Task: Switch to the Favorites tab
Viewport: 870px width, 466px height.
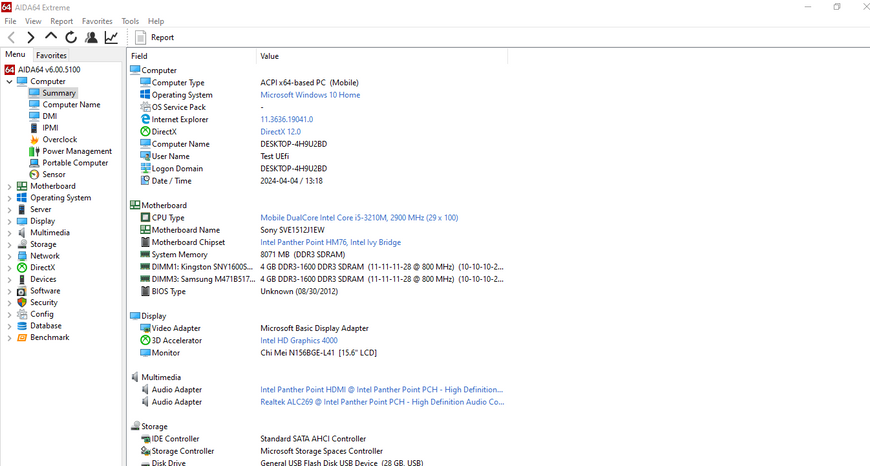Action: click(x=51, y=55)
